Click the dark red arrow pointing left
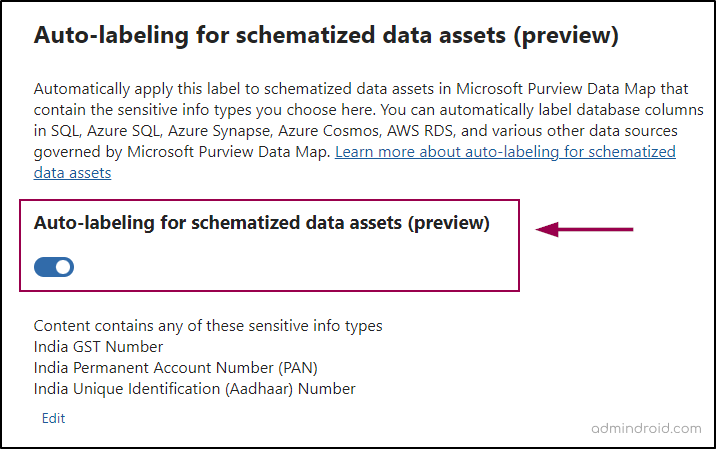 tap(585, 230)
